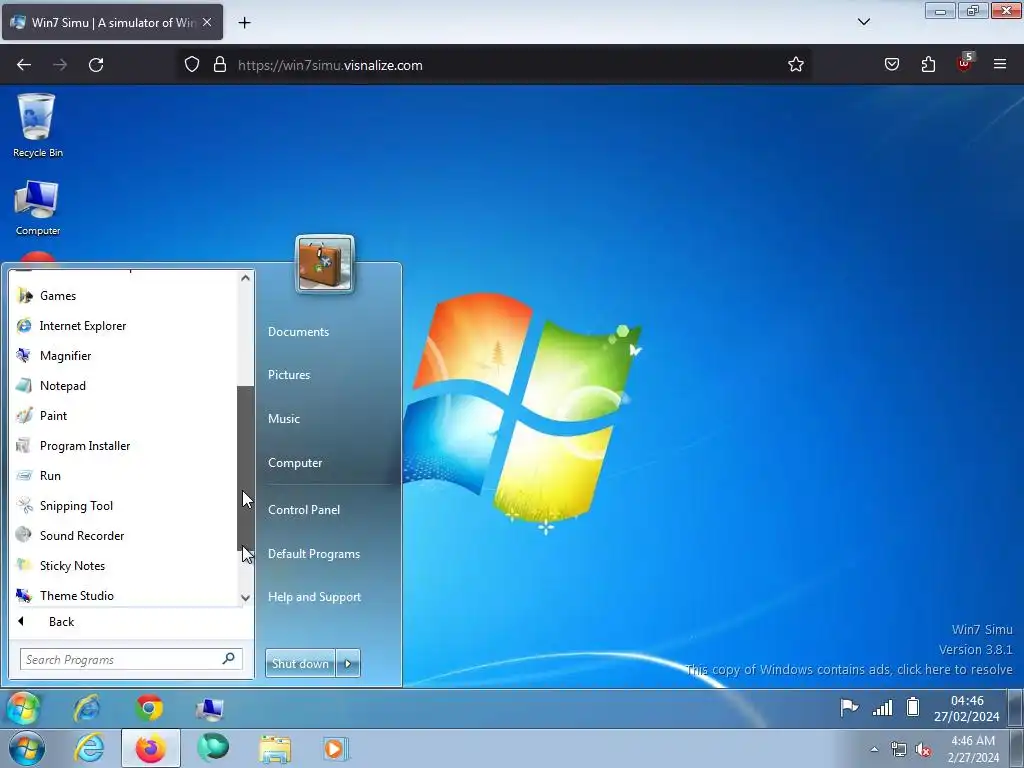Screen dimensions: 1024x768
Task: Open the file explorer folder on host taskbar
Action: tap(275, 749)
